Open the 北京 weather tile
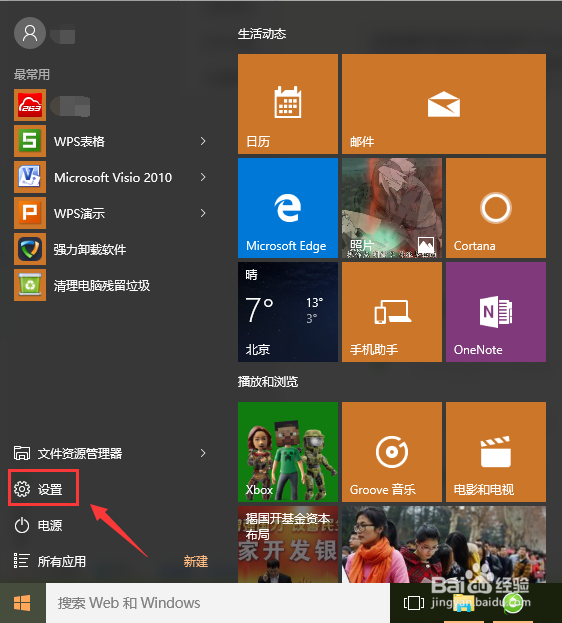Image resolution: width=562 pixels, height=623 pixels. coord(288,312)
